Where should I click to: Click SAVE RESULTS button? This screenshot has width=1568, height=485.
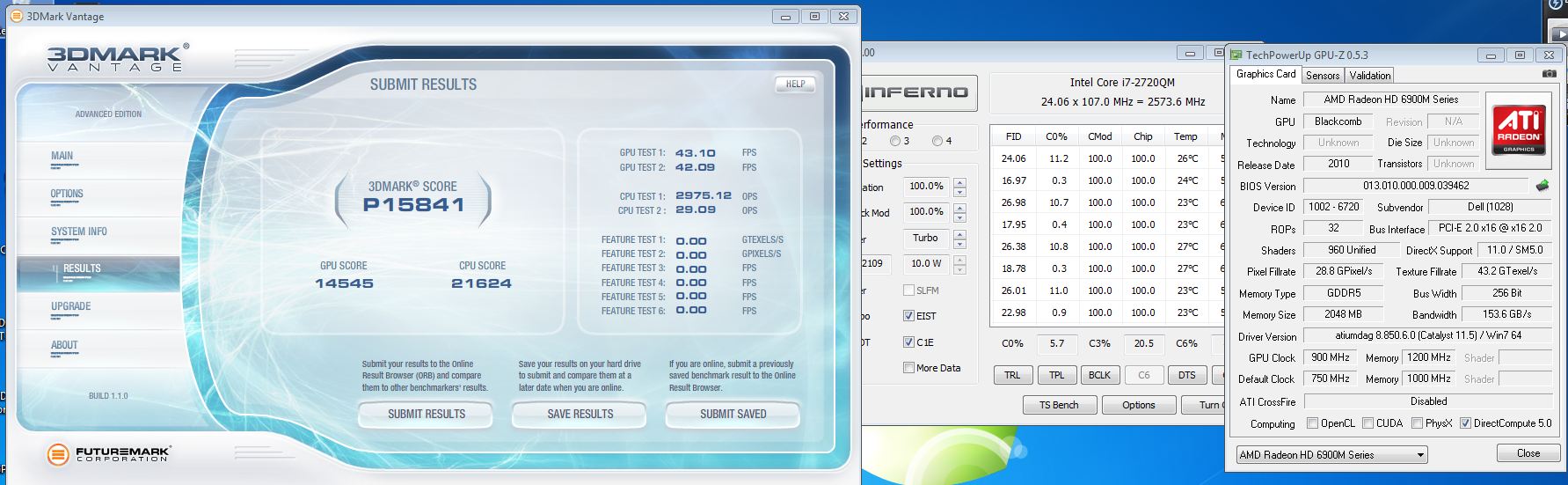pyautogui.click(x=580, y=414)
